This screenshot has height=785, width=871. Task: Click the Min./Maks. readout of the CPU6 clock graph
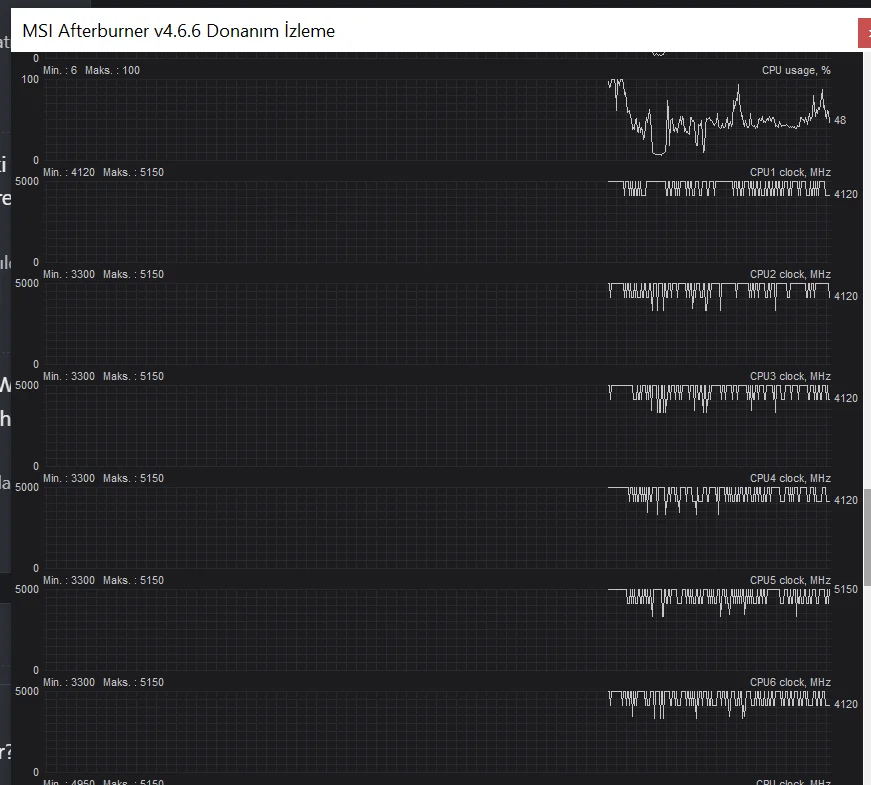(103, 682)
